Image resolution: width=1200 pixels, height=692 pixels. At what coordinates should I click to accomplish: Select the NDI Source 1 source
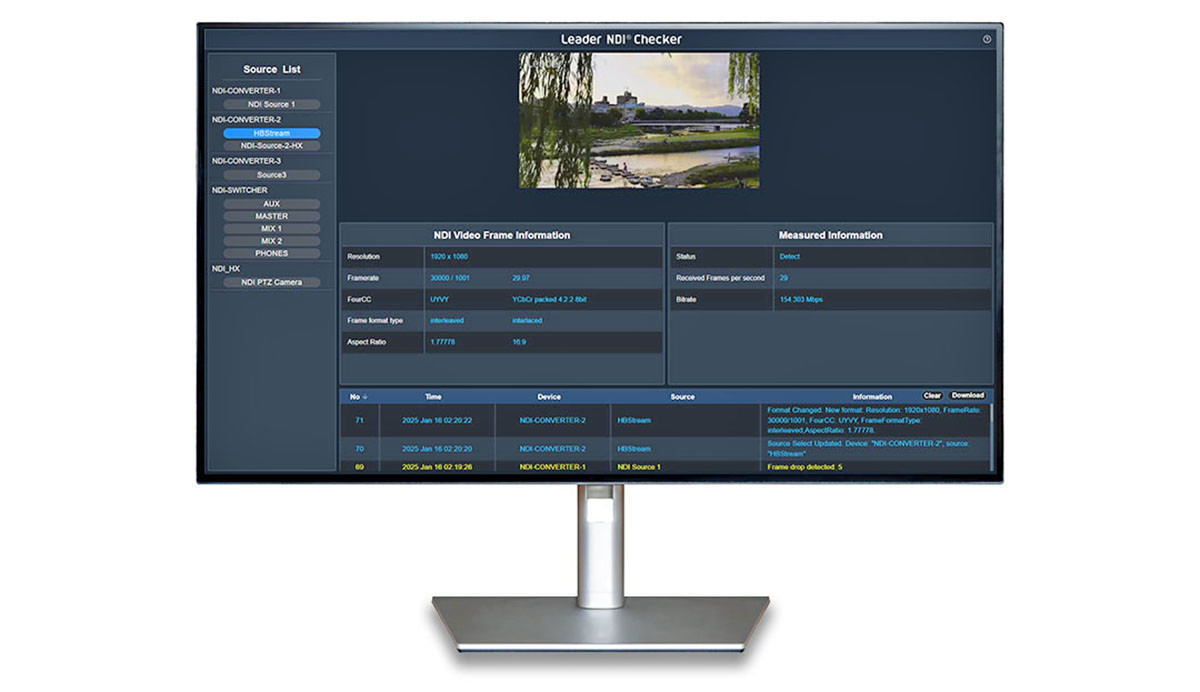tap(271, 104)
